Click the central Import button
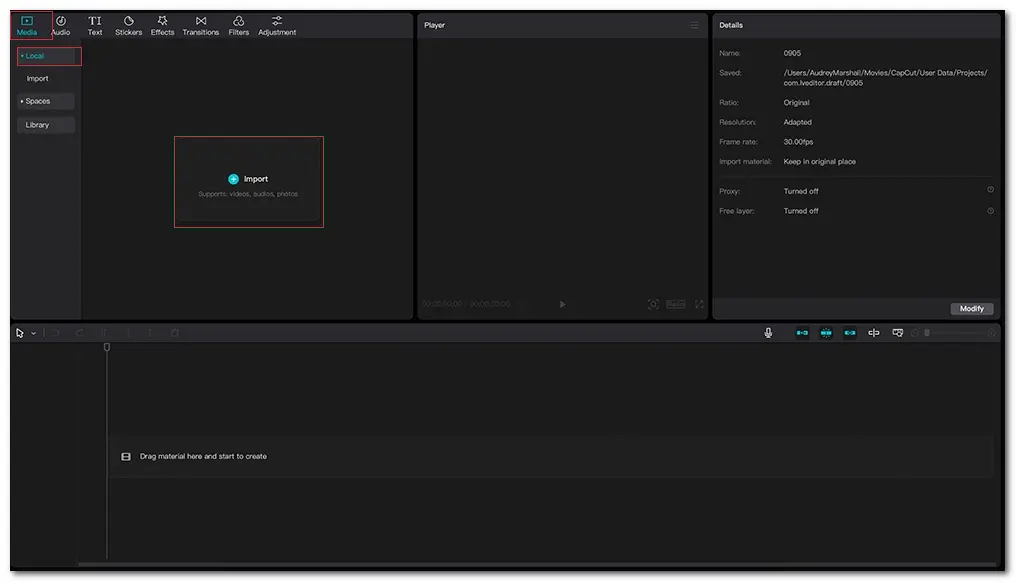1016x582 pixels. pyautogui.click(x=248, y=180)
